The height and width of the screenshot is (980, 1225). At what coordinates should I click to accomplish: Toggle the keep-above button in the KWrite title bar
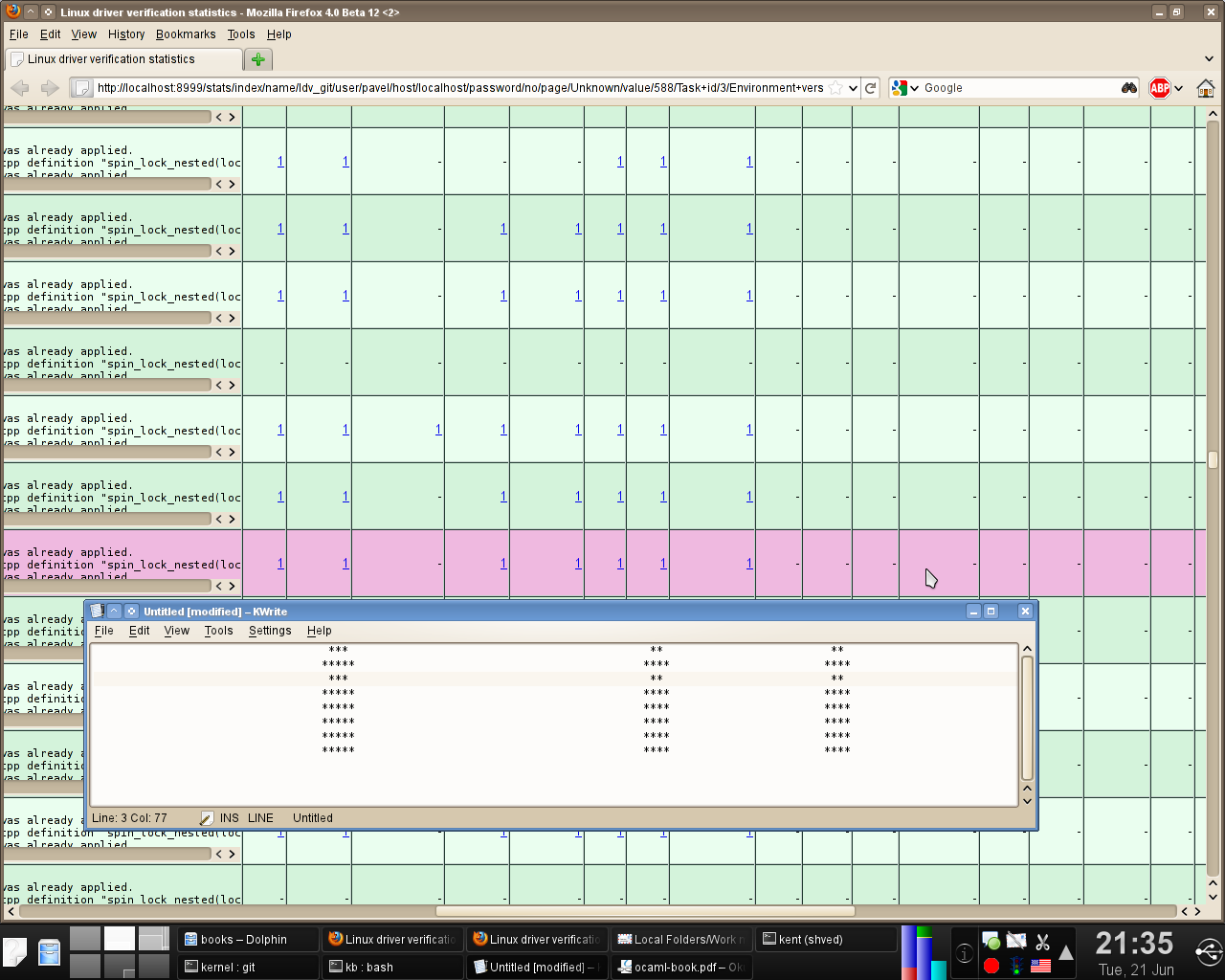pos(114,612)
